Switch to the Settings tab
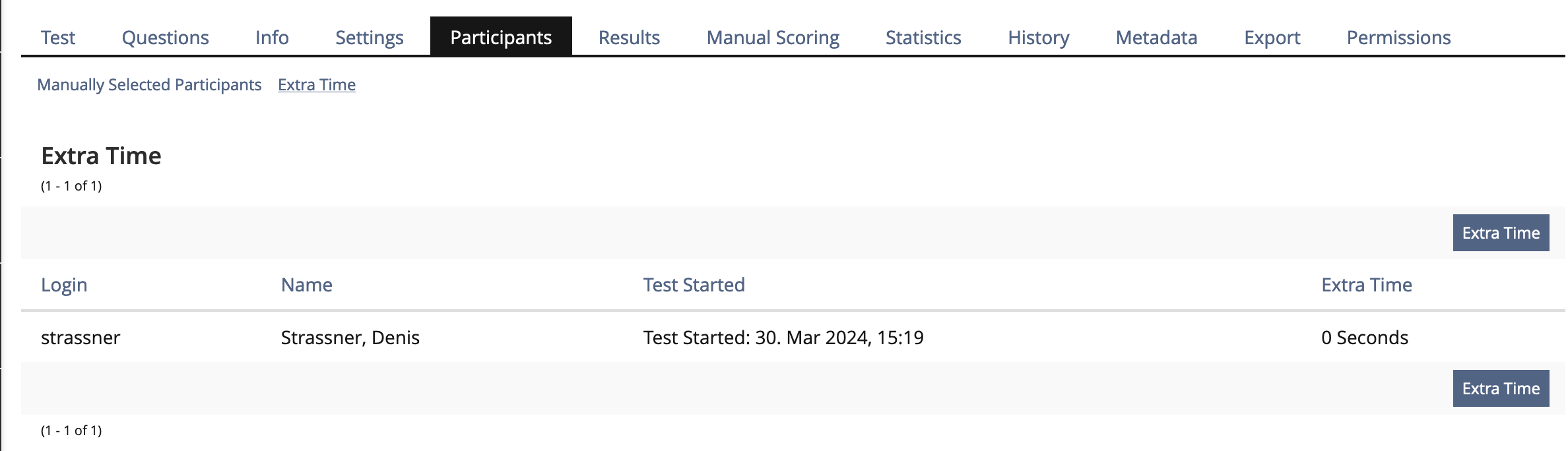This screenshot has width=1568, height=451. (x=369, y=38)
